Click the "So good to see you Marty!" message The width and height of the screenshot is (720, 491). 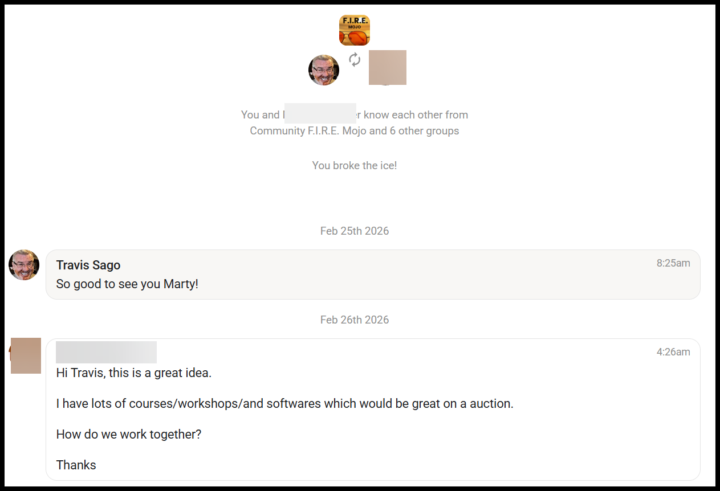tap(127, 284)
